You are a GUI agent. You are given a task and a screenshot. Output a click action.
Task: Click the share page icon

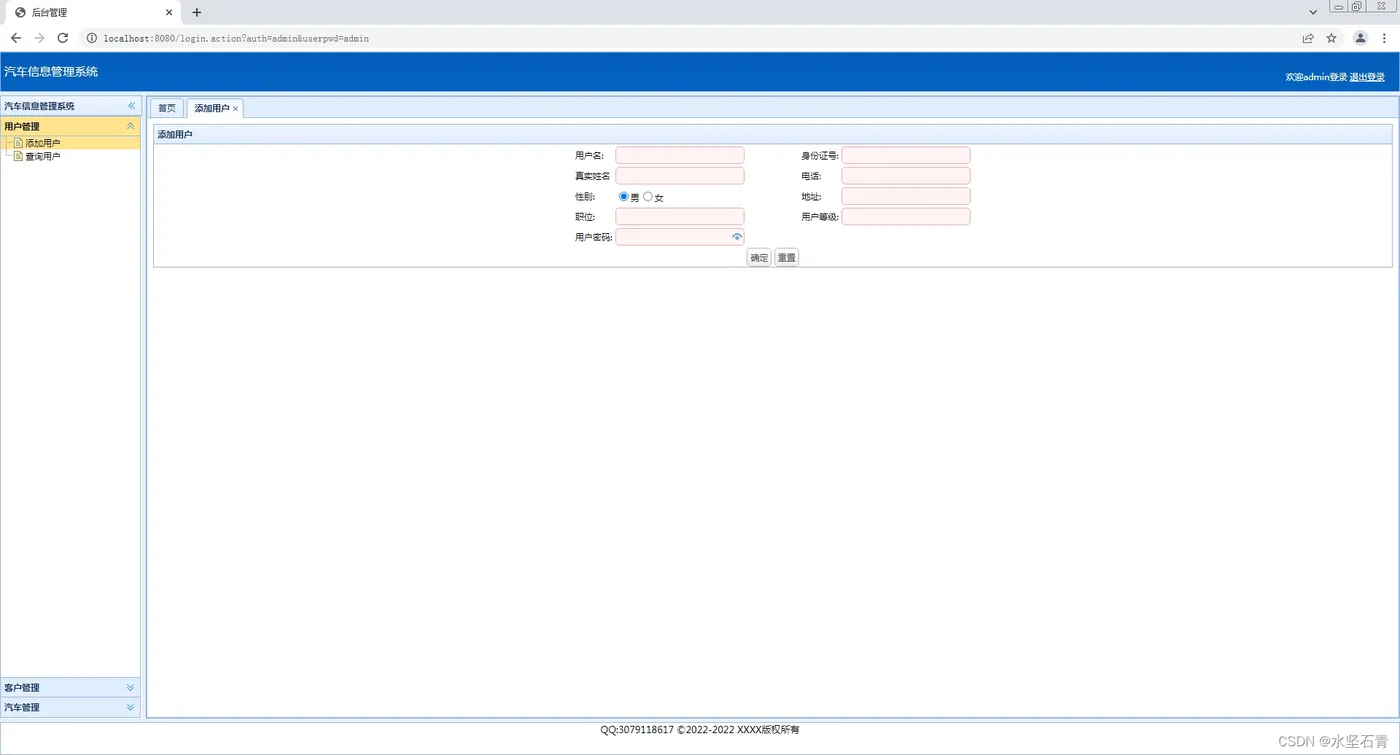1307,38
